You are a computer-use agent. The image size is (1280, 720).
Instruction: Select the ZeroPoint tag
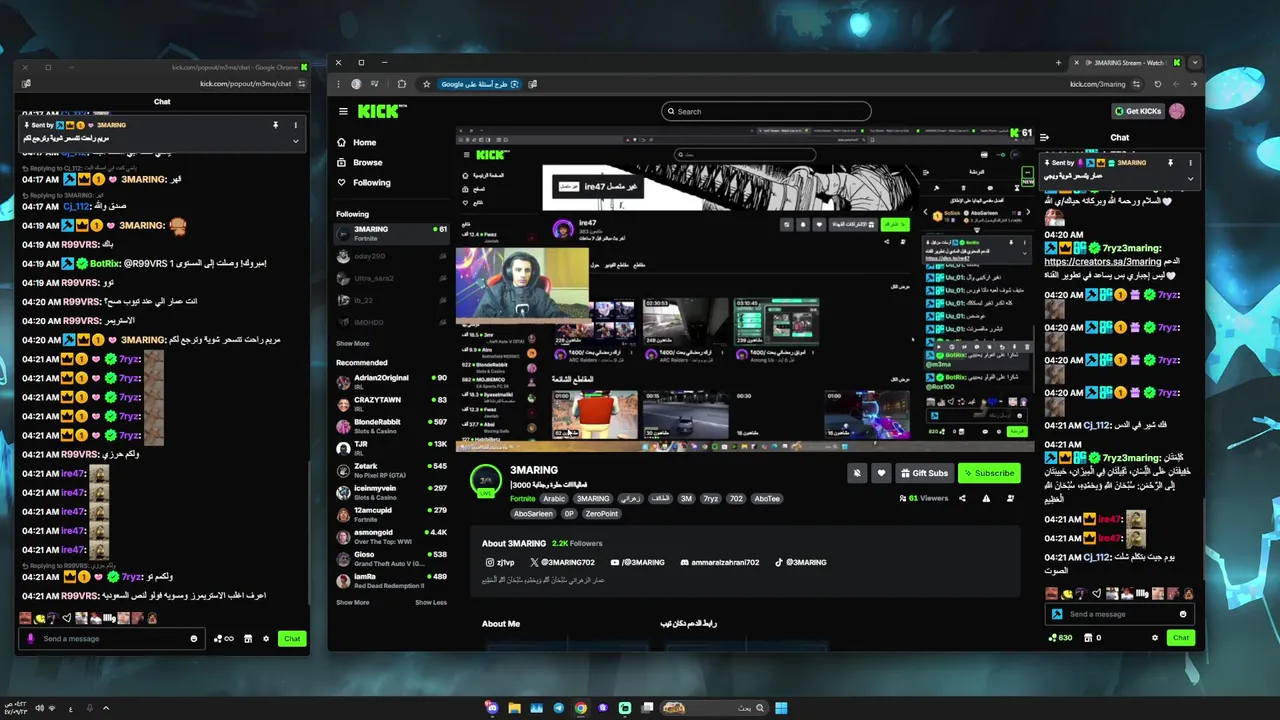(x=602, y=514)
